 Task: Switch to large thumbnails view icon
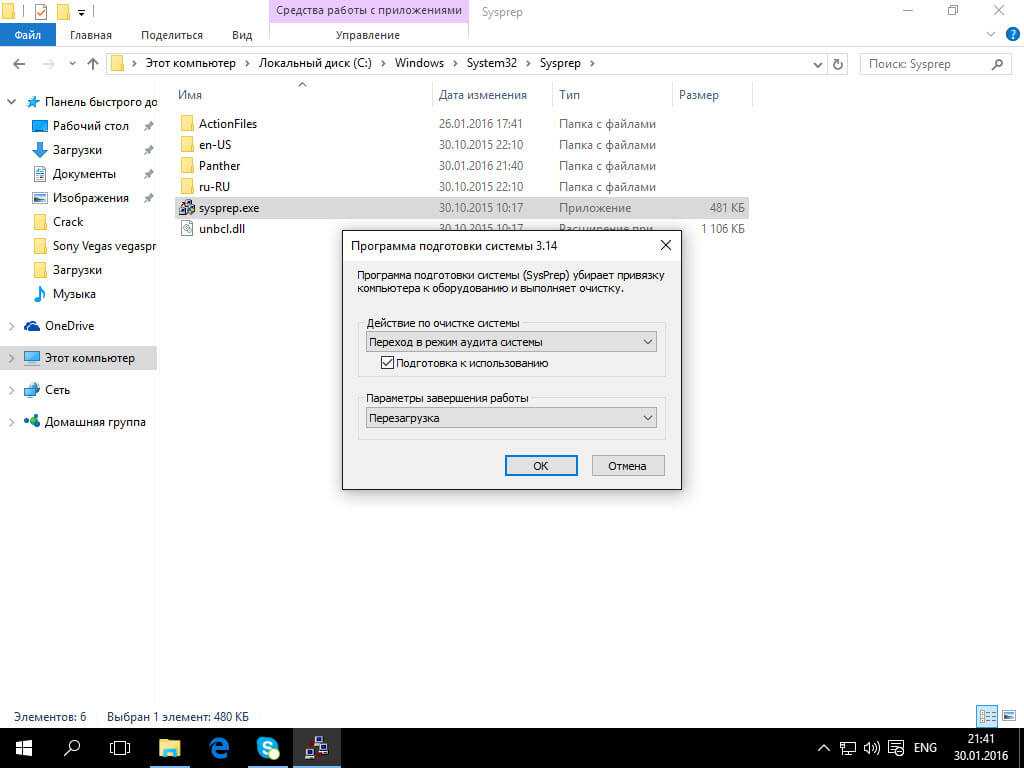pos(1007,716)
